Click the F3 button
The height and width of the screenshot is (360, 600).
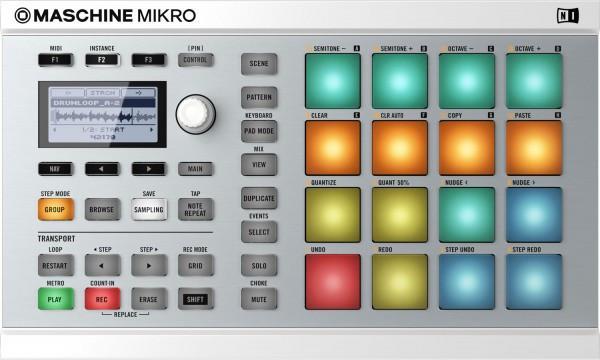coord(149,60)
